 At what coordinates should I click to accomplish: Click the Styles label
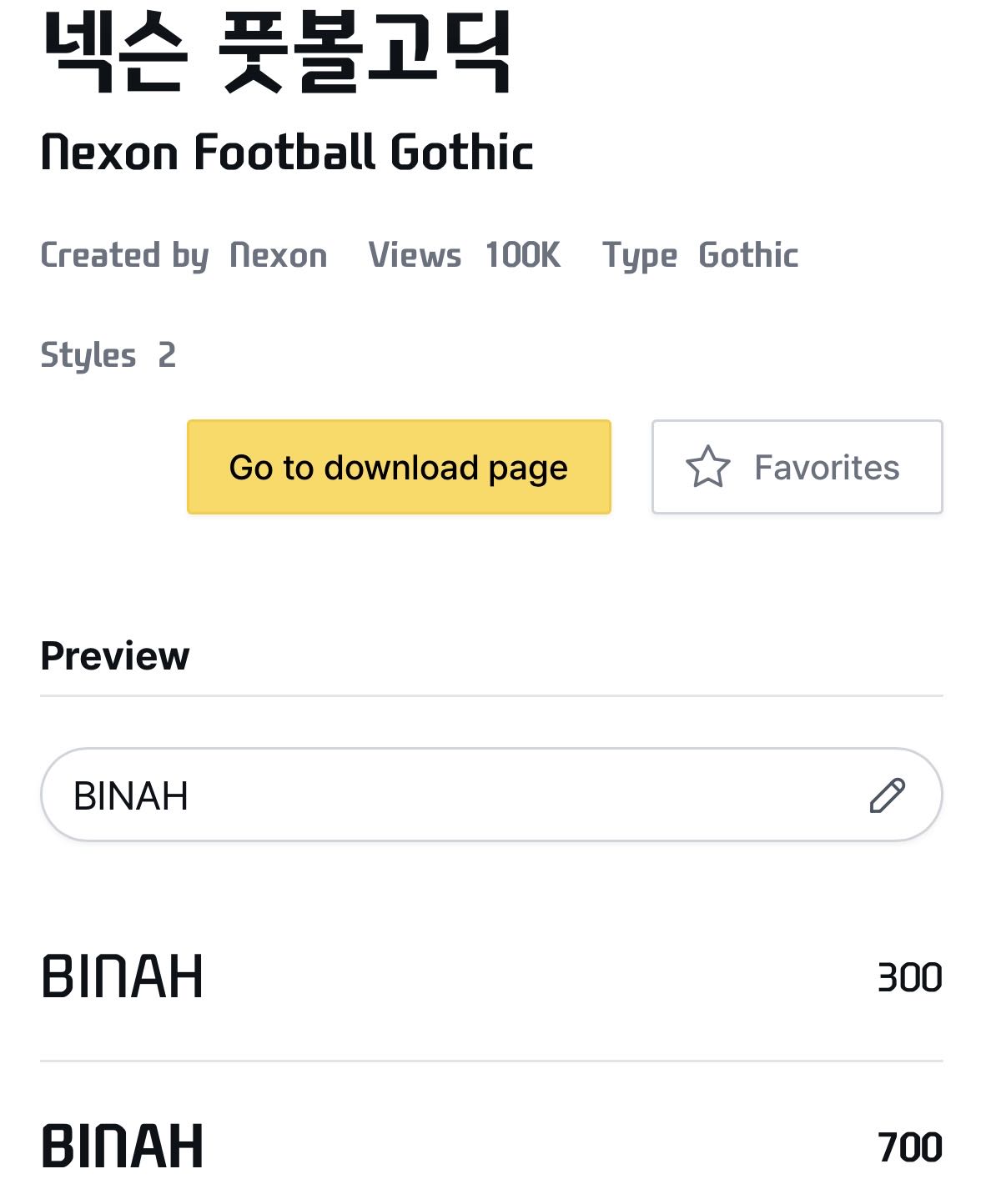point(88,355)
